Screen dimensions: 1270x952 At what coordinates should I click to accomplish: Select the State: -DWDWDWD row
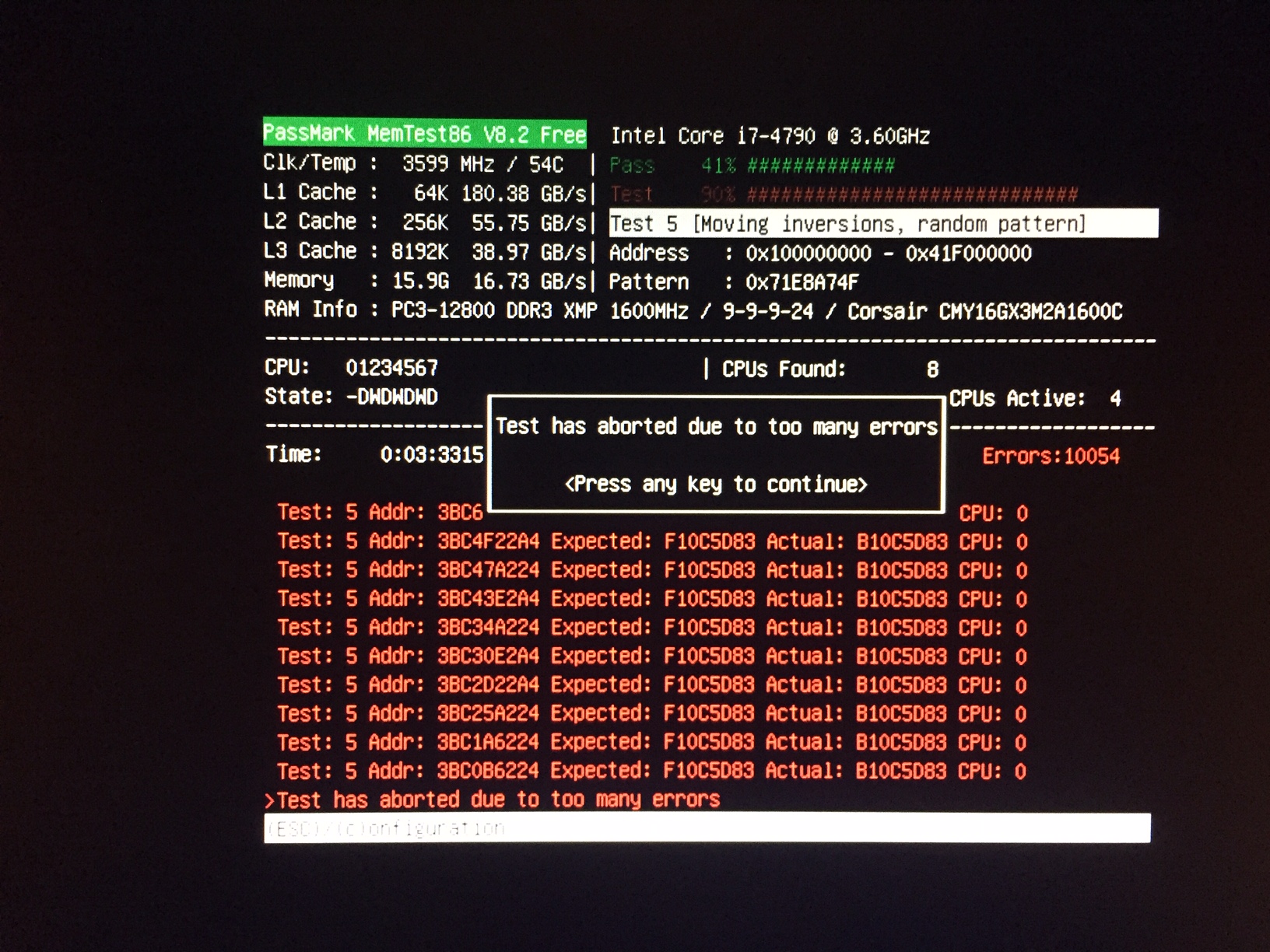(351, 397)
